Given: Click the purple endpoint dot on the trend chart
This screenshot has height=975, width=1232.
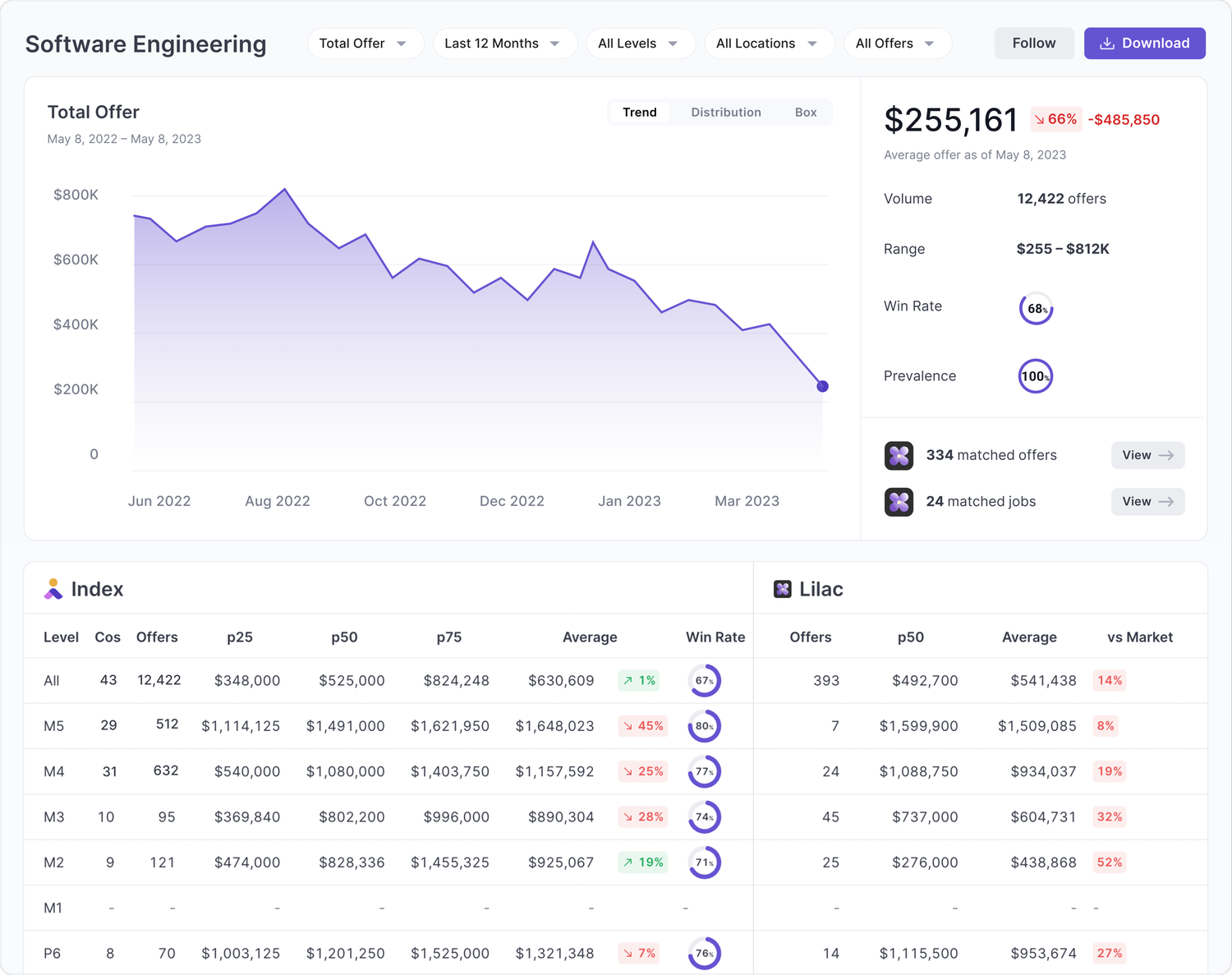Looking at the screenshot, I should 822,385.
